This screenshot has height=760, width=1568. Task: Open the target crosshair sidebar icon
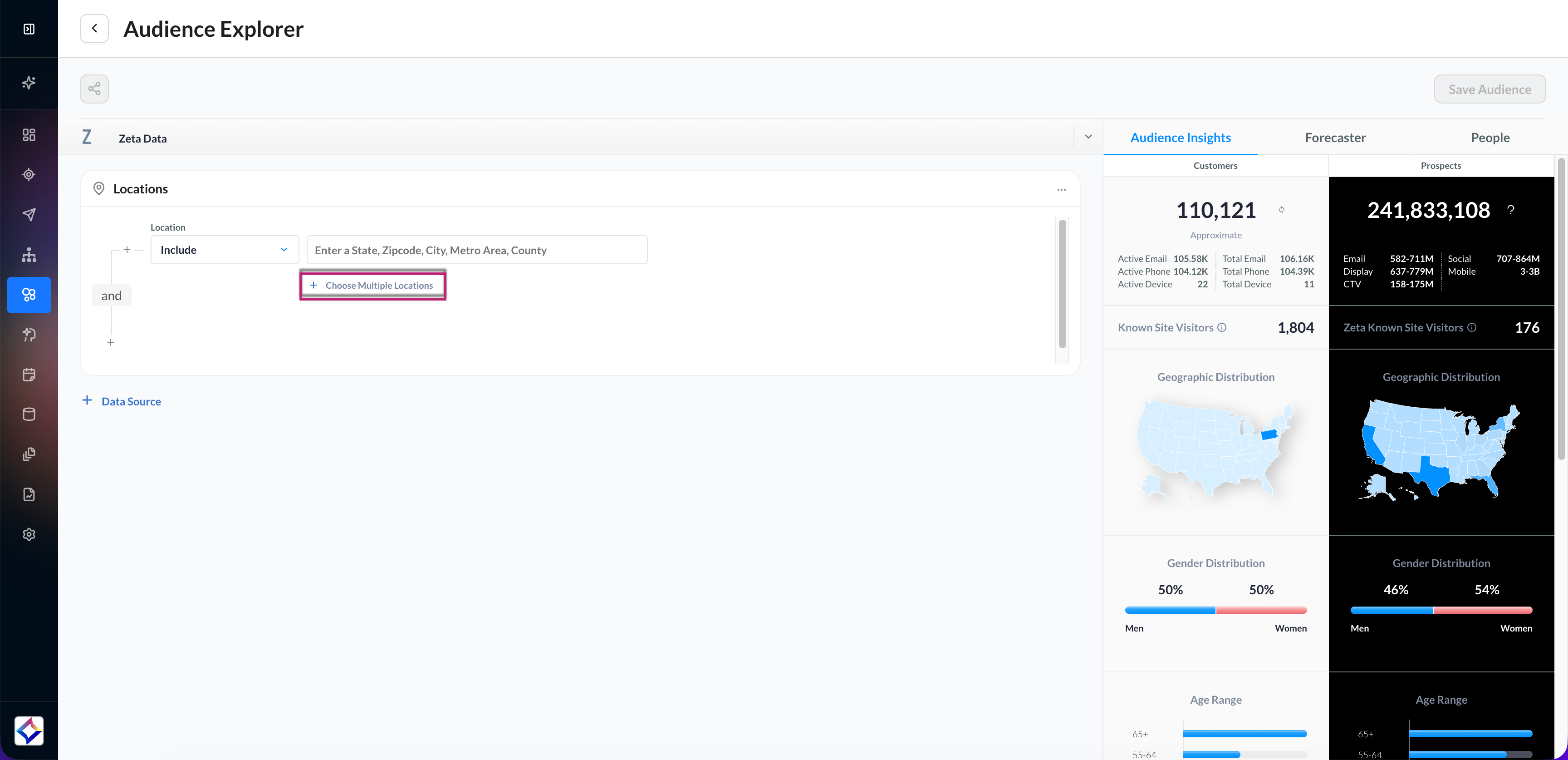[29, 175]
